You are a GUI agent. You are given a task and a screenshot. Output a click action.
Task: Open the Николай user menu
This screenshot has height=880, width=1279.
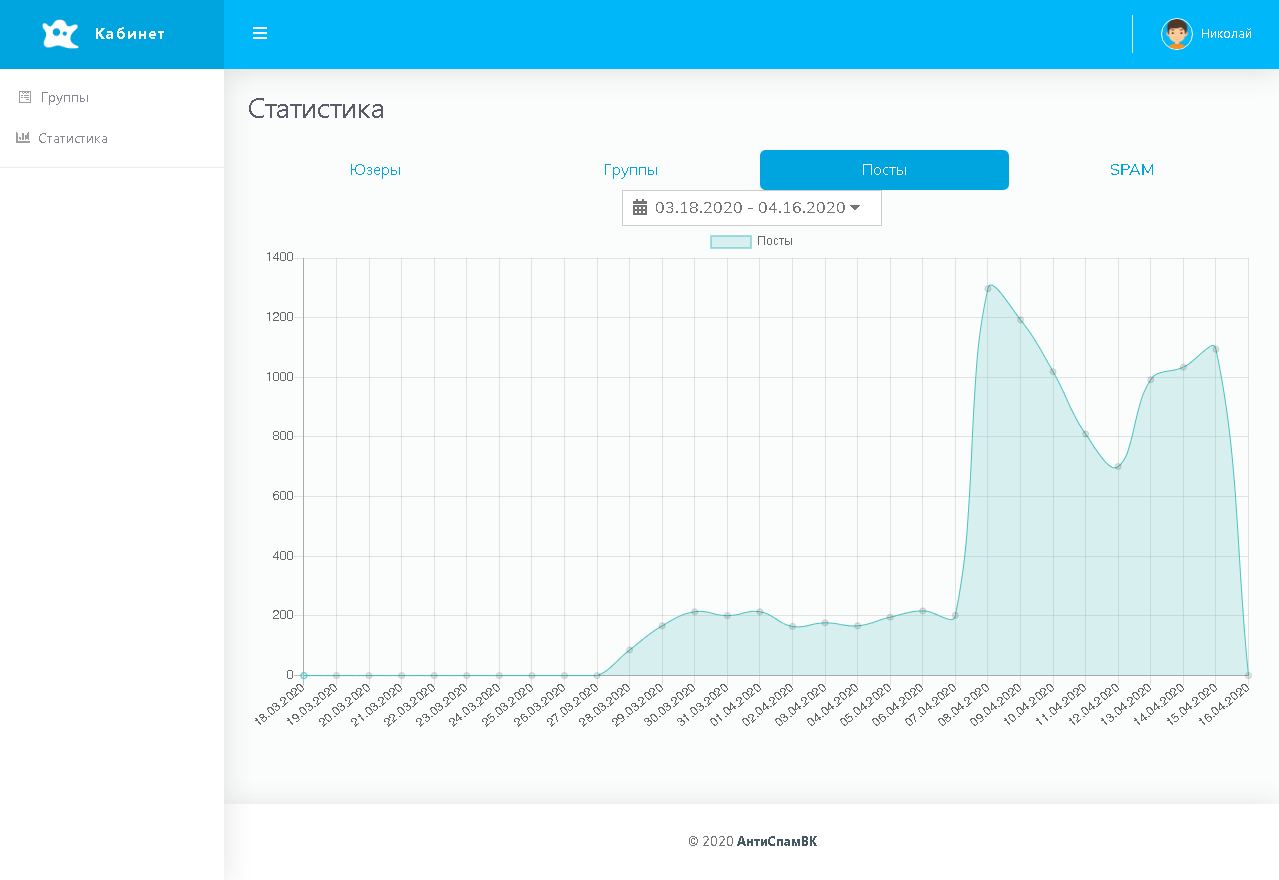coord(1226,34)
